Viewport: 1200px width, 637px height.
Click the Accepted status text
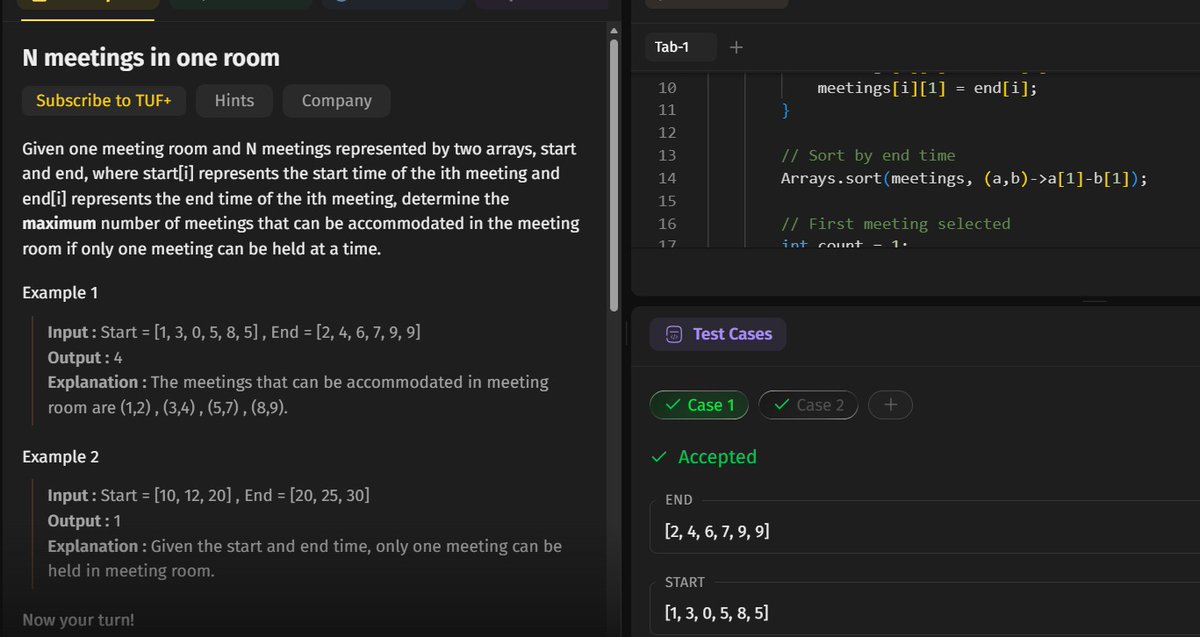tap(717, 457)
